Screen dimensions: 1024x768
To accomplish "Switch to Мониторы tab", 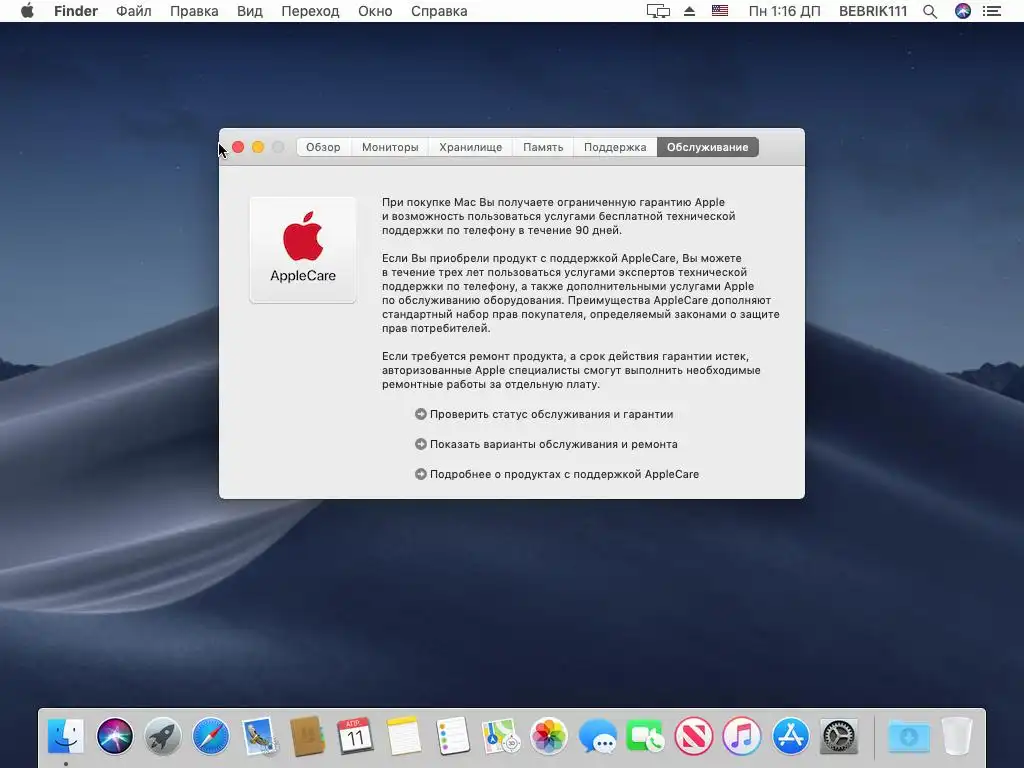I will coord(390,147).
